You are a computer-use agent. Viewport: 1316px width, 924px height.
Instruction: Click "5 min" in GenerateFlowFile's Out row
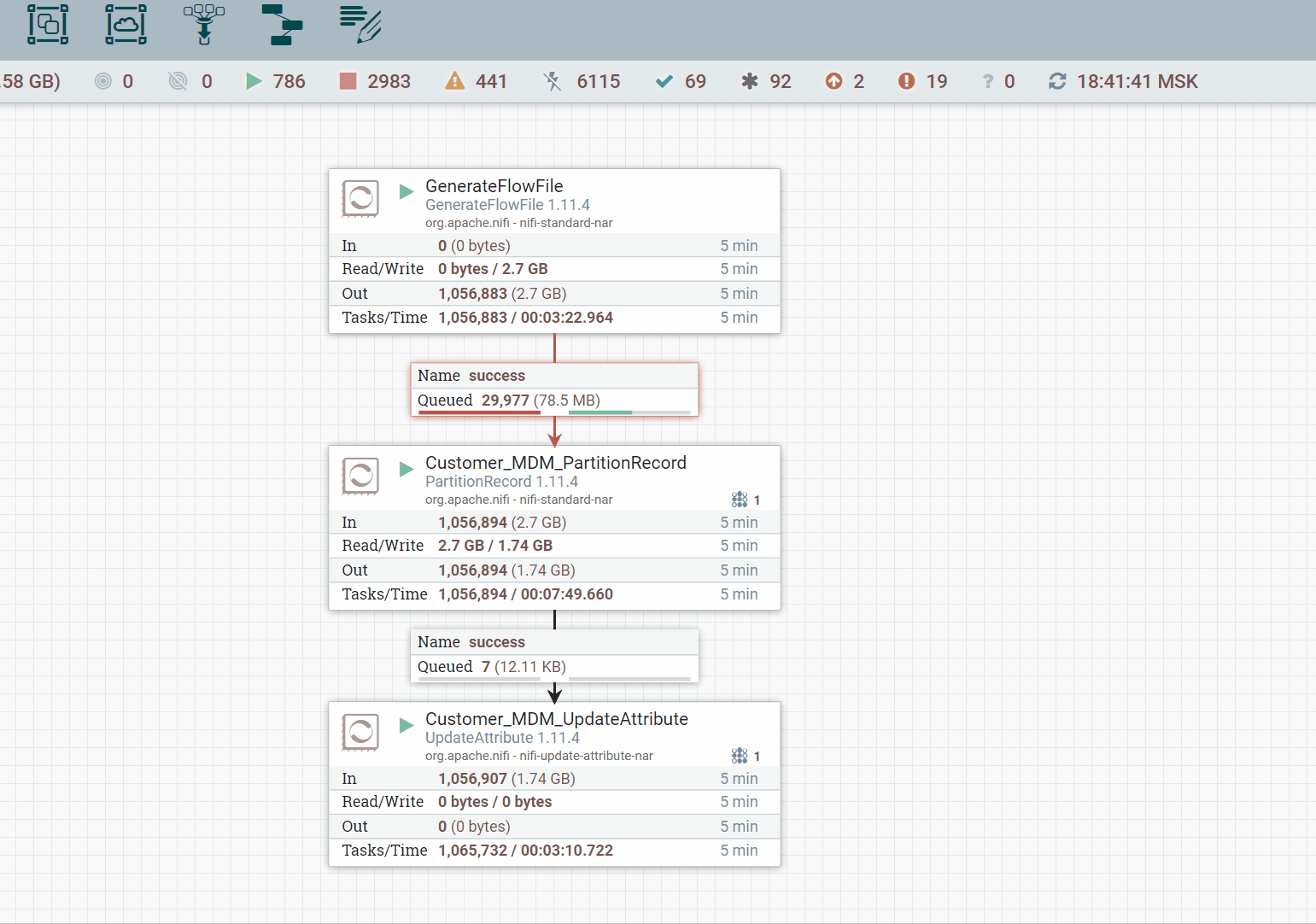tap(739, 294)
